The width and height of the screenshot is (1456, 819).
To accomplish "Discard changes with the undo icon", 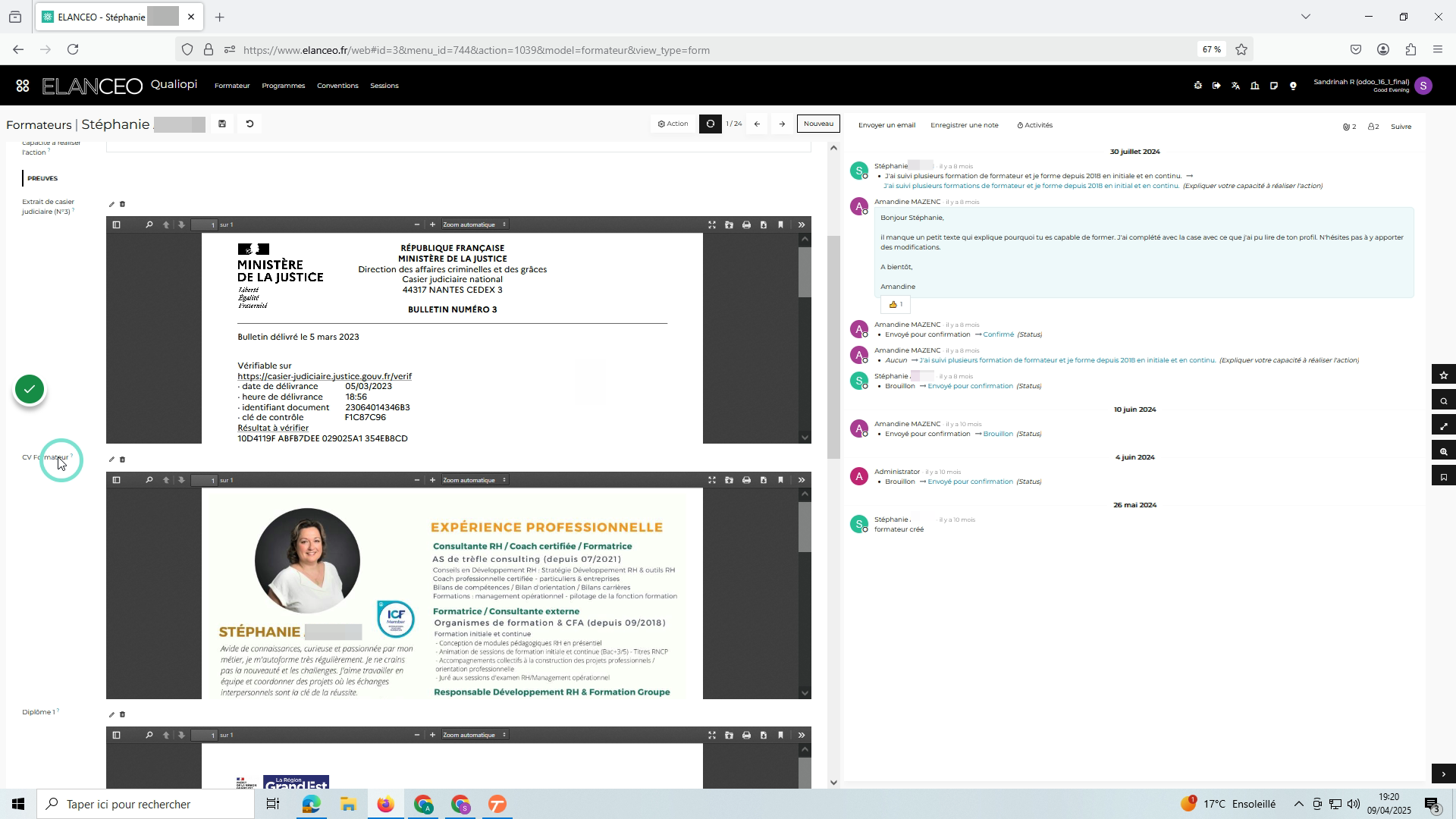I will click(249, 124).
